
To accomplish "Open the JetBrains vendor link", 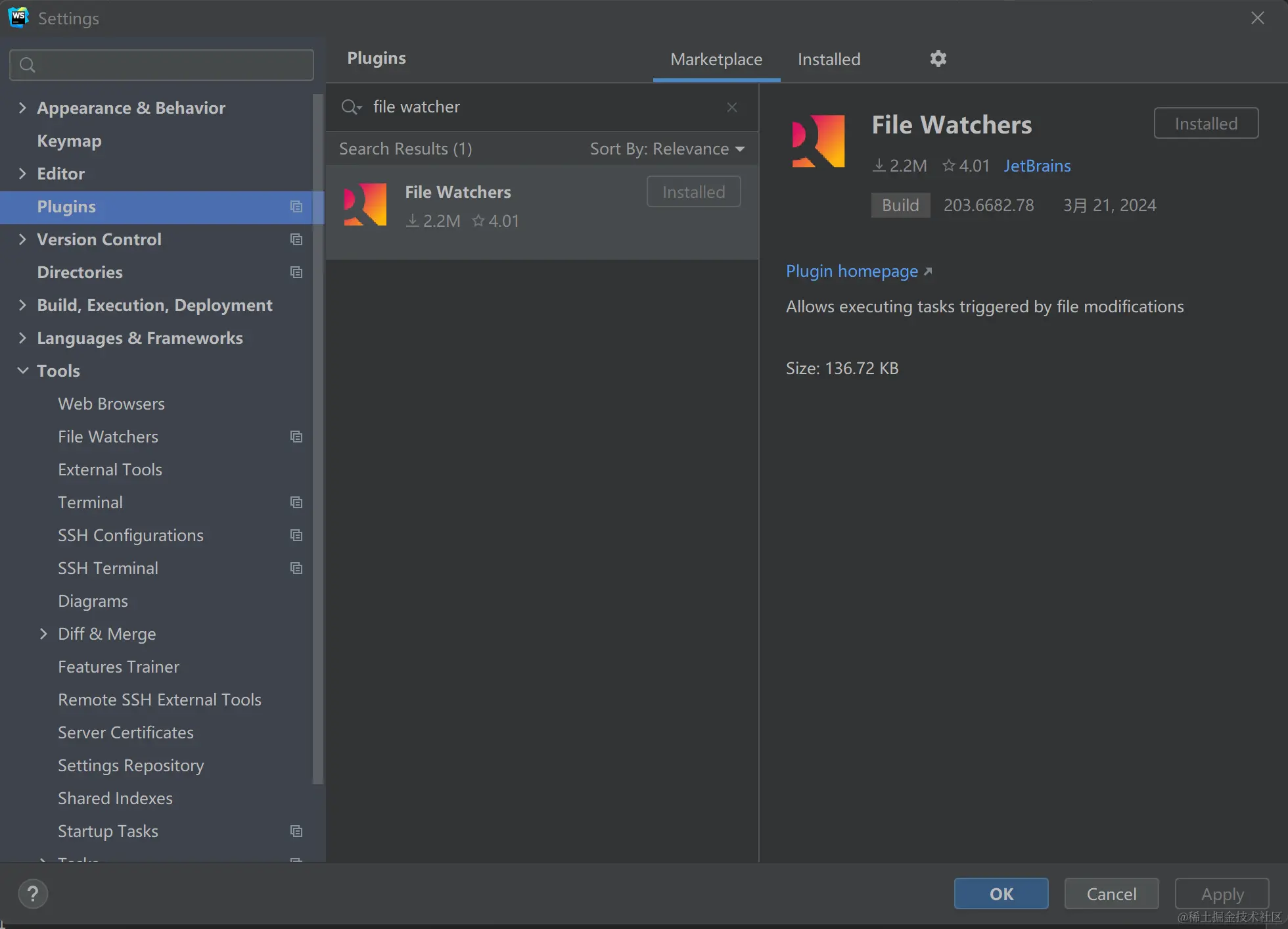I will click(1036, 166).
